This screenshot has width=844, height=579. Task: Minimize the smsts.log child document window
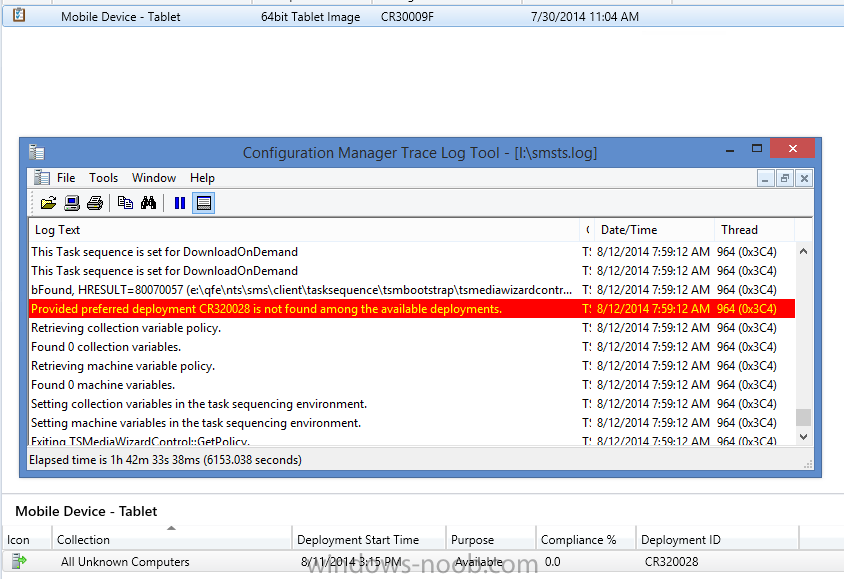(765, 178)
